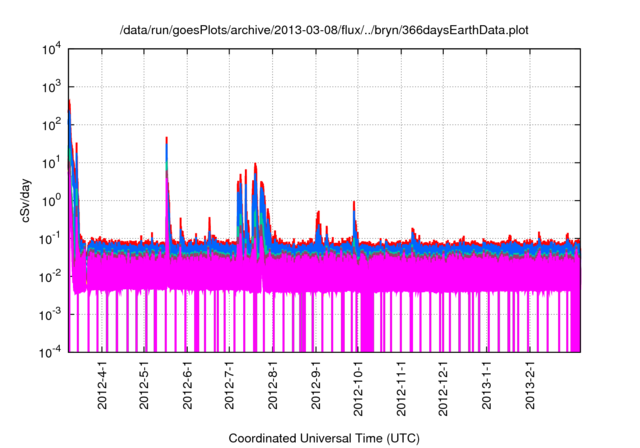This screenshot has width=640, height=448.
Task: Click the 10^-2 y-axis tick label
Action: (50, 277)
